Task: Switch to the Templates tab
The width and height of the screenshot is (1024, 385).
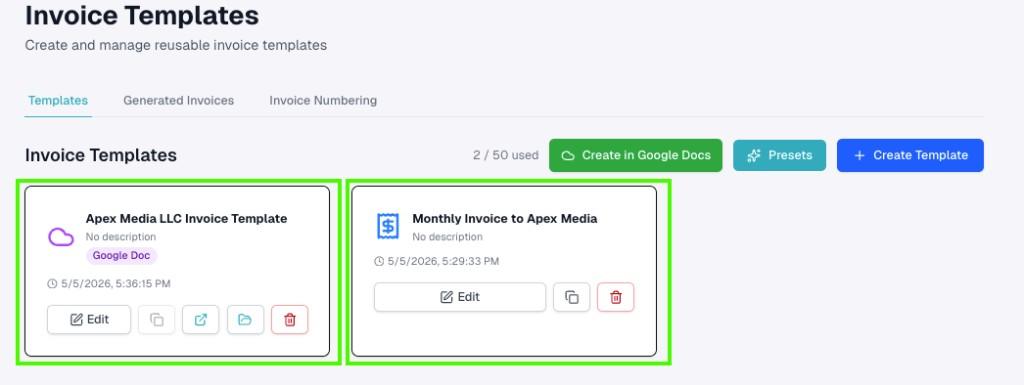Action: pyautogui.click(x=58, y=100)
